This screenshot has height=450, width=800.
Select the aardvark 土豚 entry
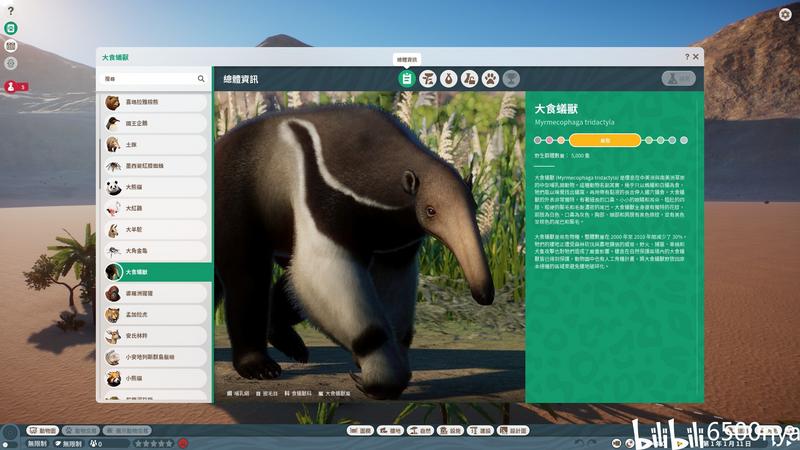point(156,144)
